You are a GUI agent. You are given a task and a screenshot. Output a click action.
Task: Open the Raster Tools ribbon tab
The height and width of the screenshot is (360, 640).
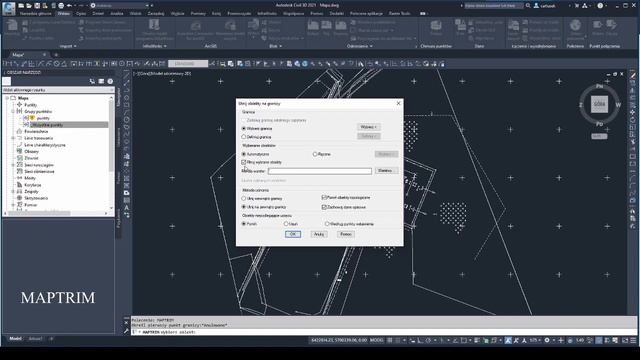click(400, 13)
